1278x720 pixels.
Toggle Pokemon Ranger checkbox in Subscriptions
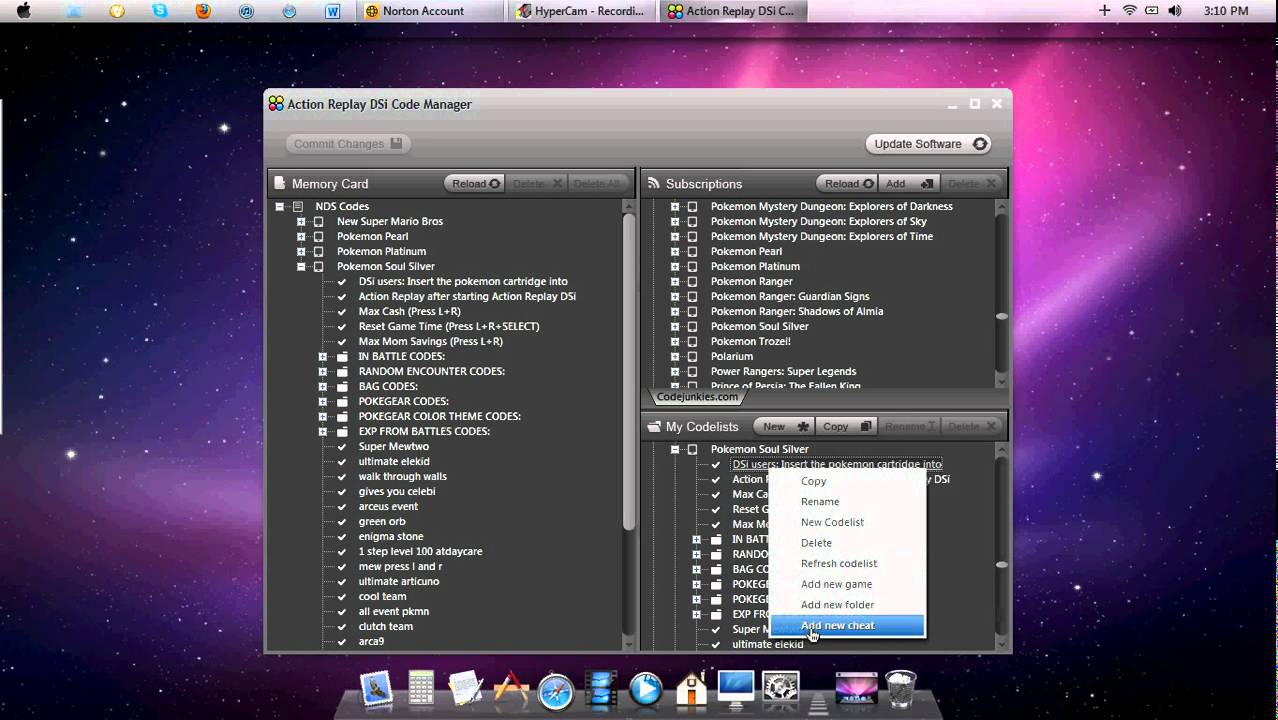click(x=692, y=282)
